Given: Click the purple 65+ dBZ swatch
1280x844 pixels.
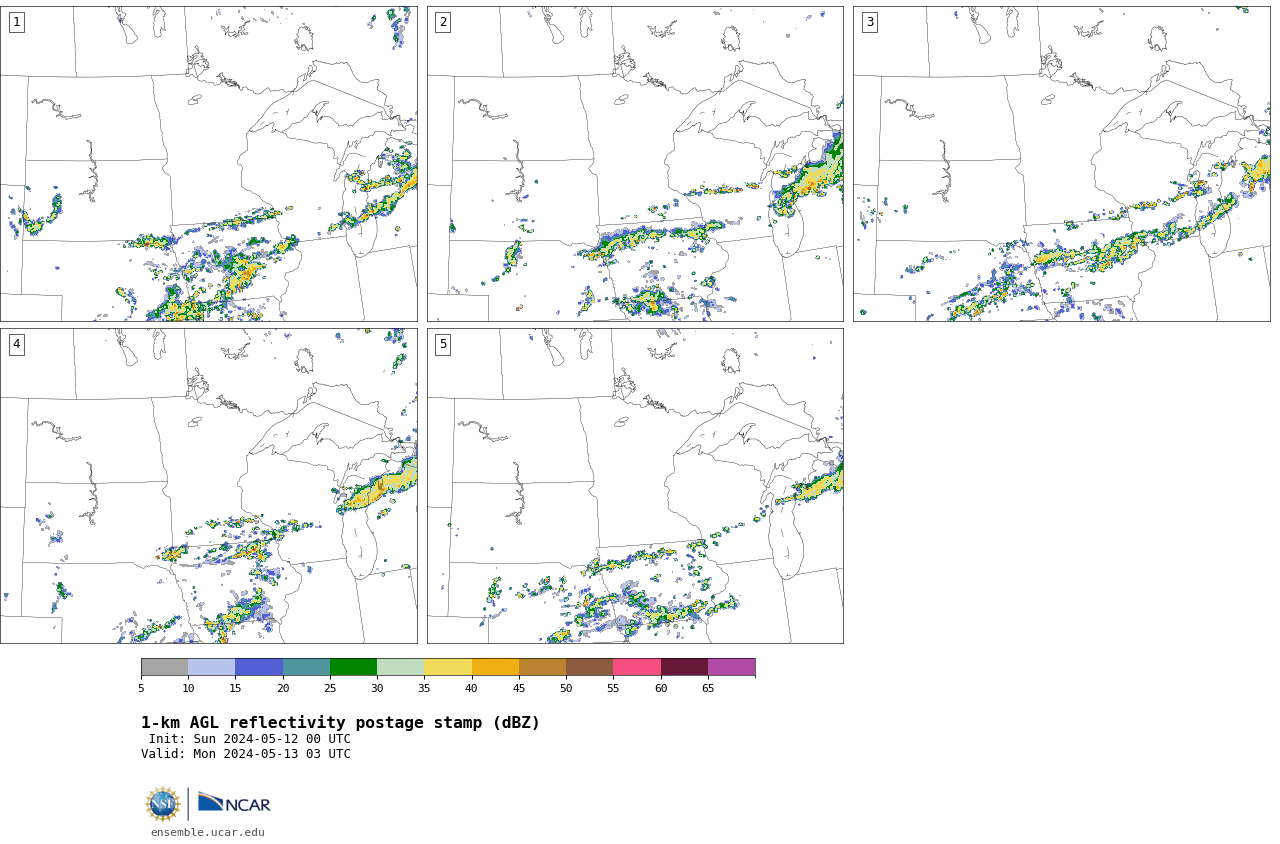Looking at the screenshot, I should (731, 667).
